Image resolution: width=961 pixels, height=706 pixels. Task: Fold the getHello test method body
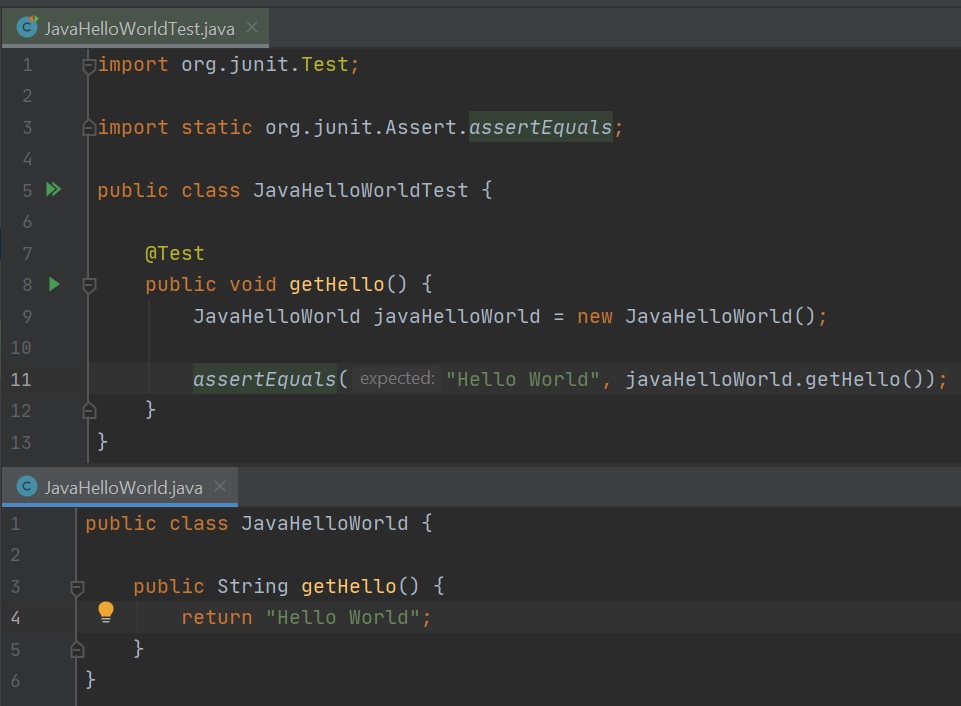[89, 285]
